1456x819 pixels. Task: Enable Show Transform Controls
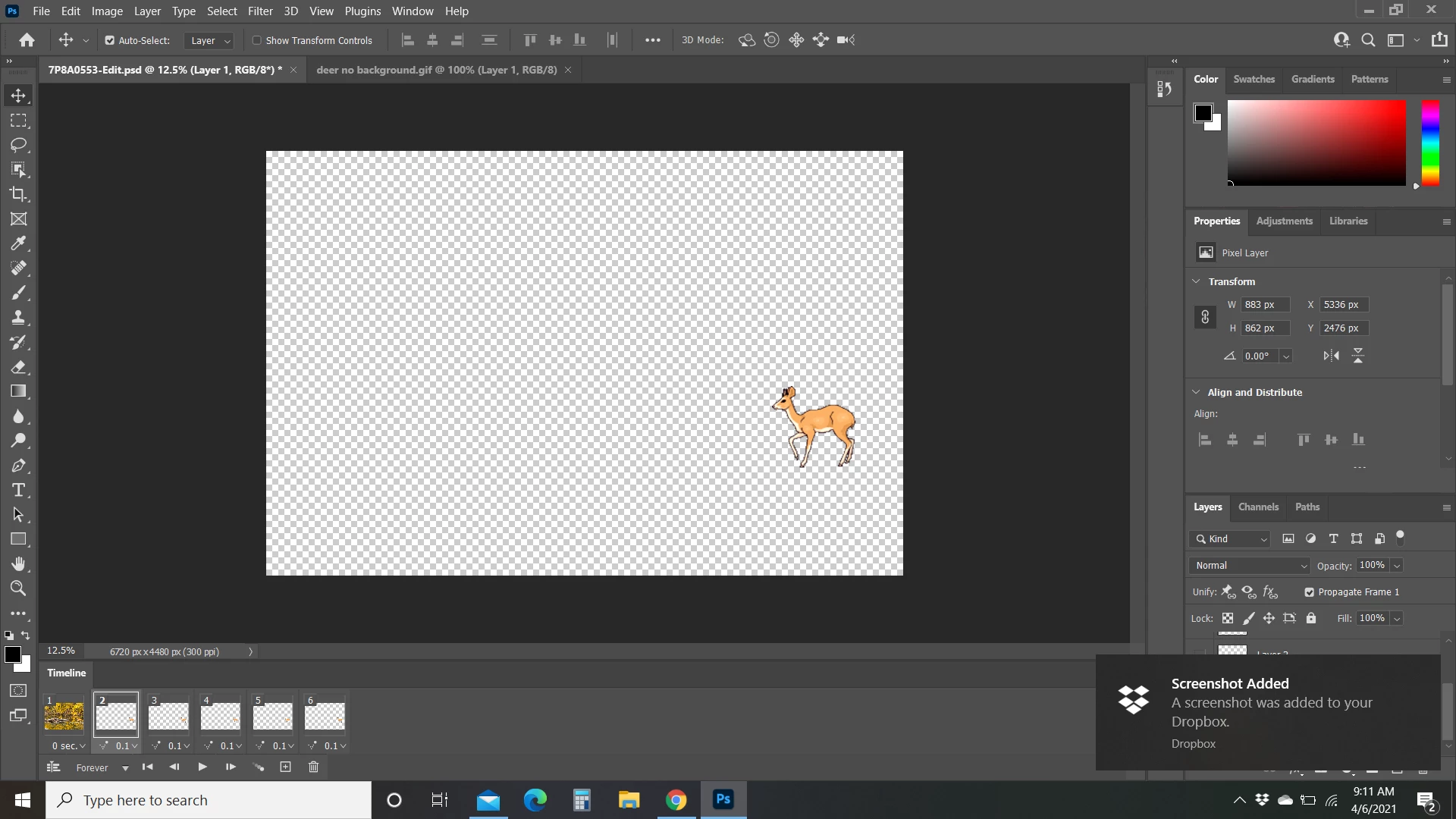(257, 40)
